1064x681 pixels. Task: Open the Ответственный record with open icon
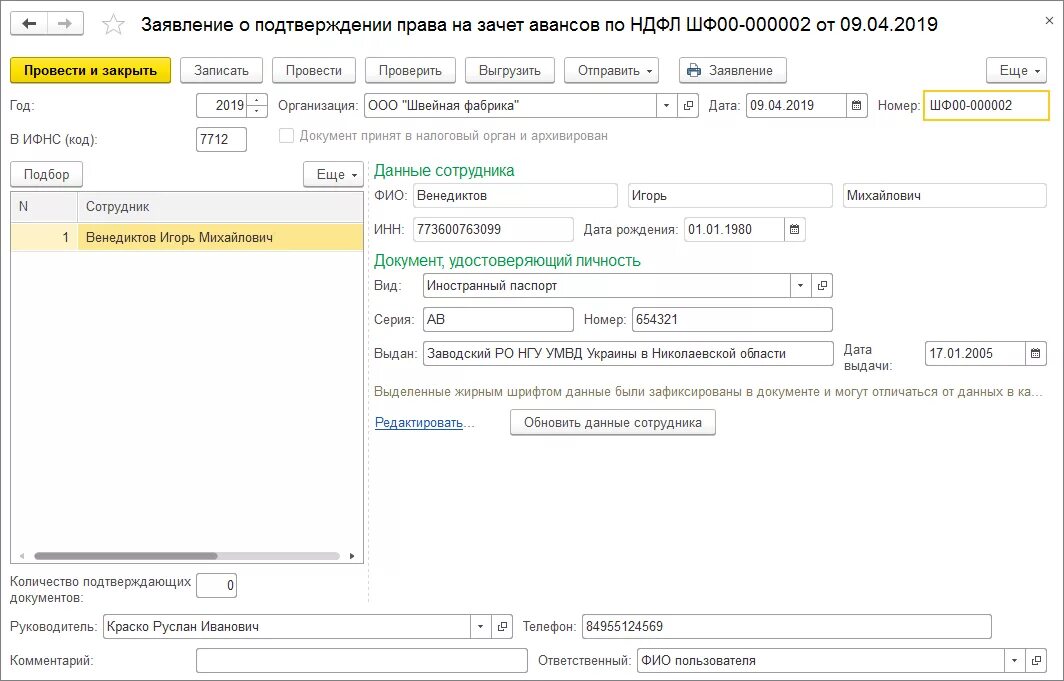point(1036,661)
